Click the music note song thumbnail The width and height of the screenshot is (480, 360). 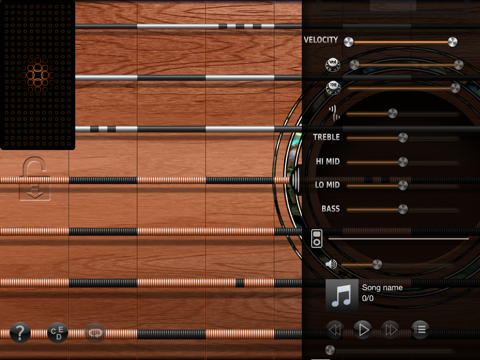pos(342,295)
